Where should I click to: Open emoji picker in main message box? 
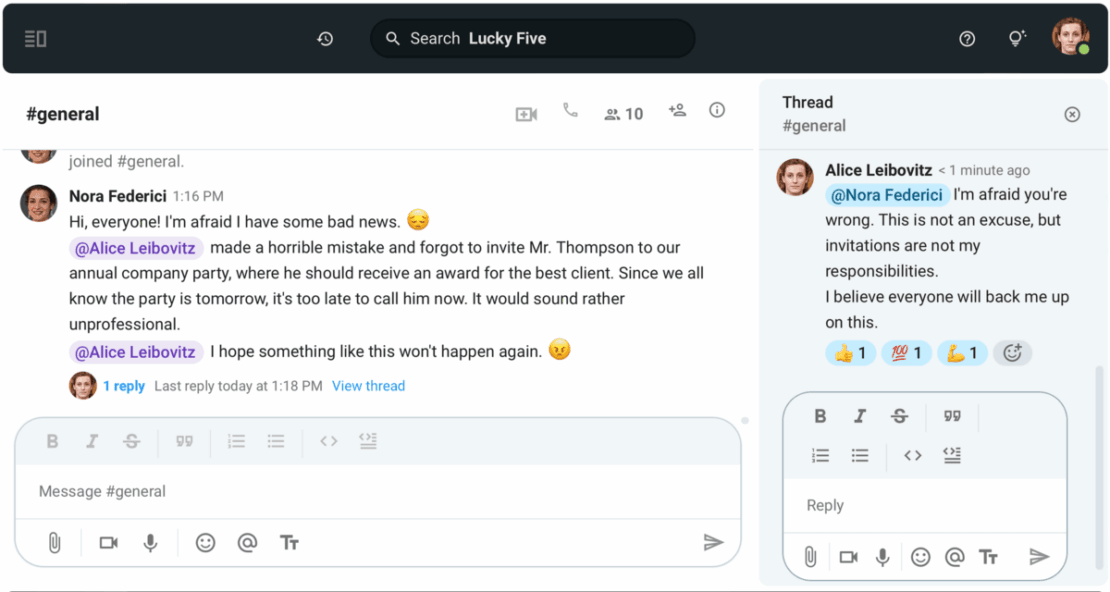[x=205, y=543]
